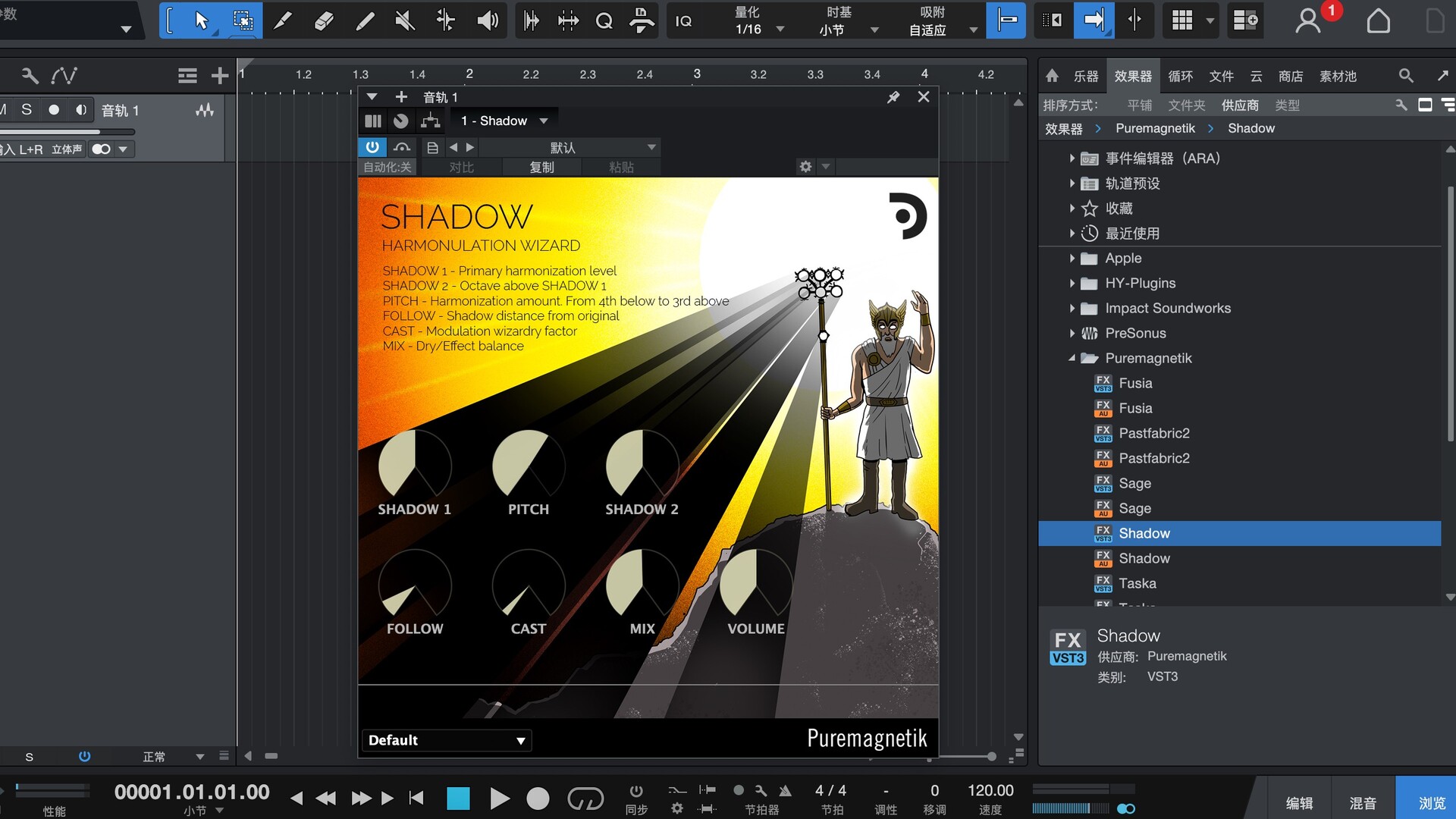This screenshot has width=1456, height=819.
Task: Switch to 循环 loops tab
Action: (x=1180, y=76)
